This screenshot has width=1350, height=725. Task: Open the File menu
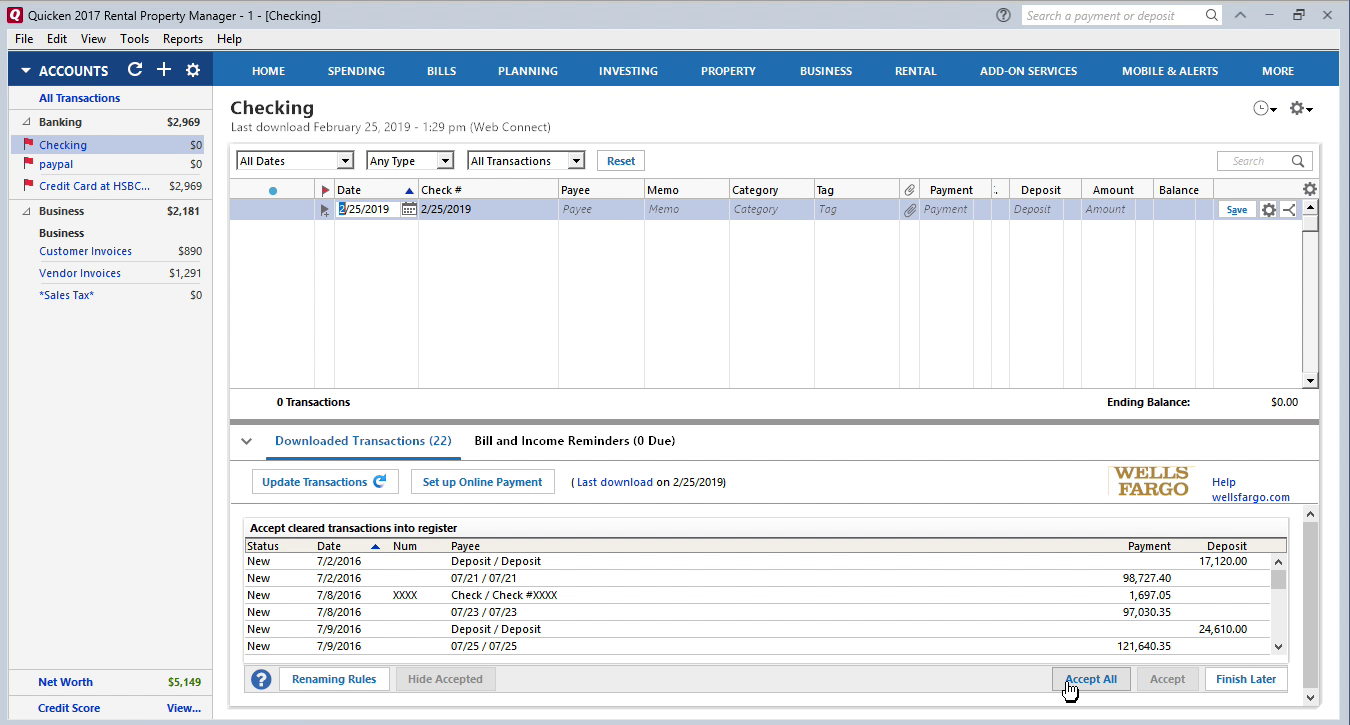[x=24, y=39]
